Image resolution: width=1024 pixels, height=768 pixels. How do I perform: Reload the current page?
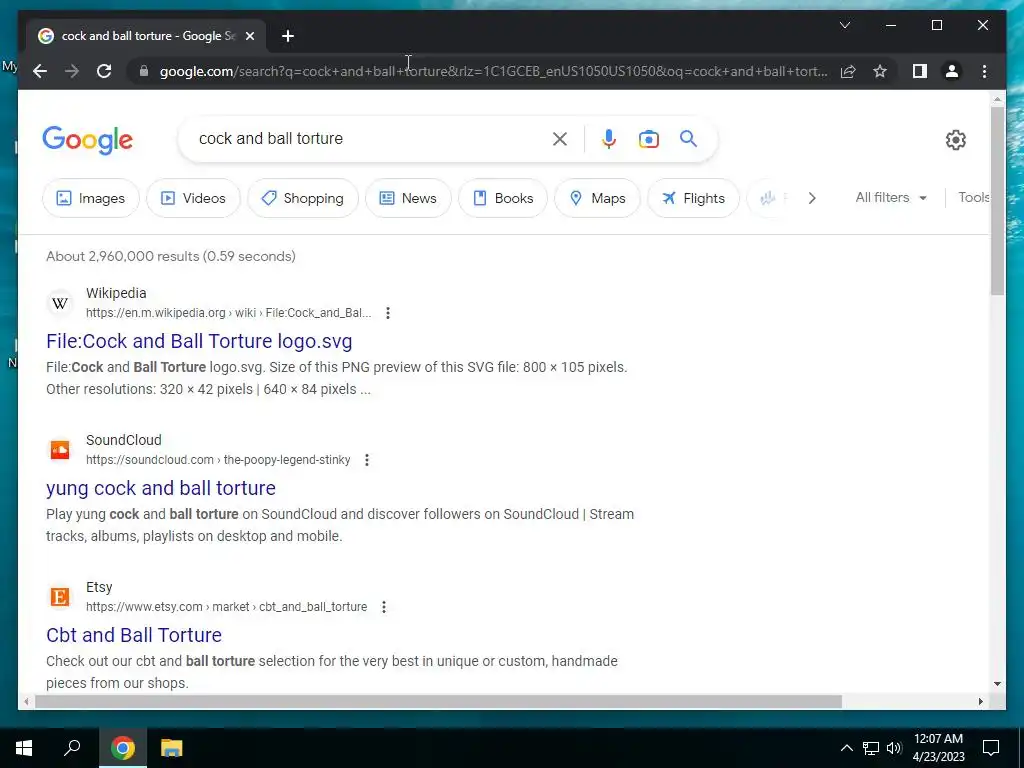tap(104, 71)
